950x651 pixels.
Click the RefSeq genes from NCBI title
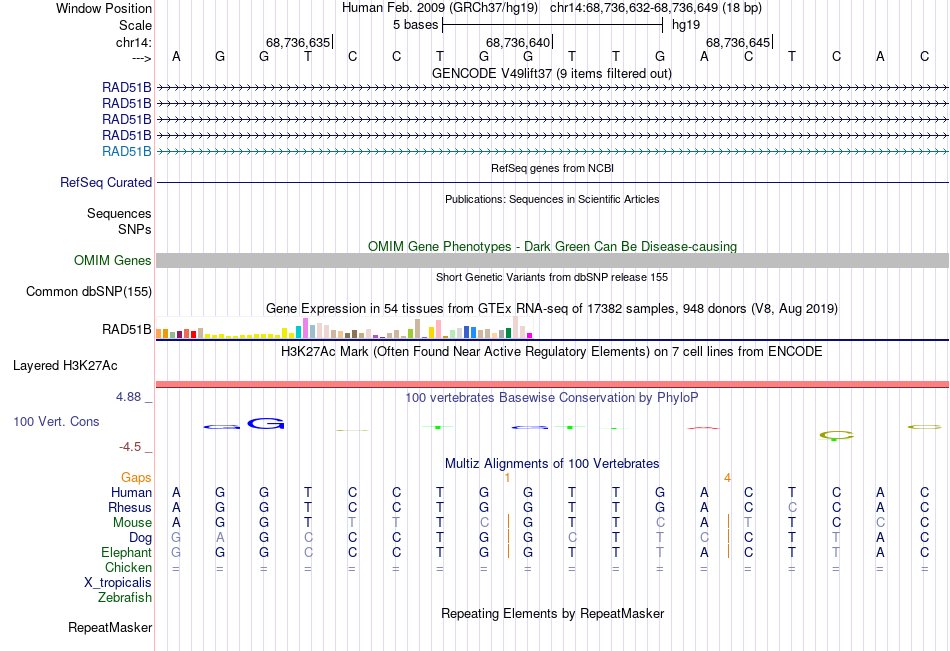click(x=552, y=168)
